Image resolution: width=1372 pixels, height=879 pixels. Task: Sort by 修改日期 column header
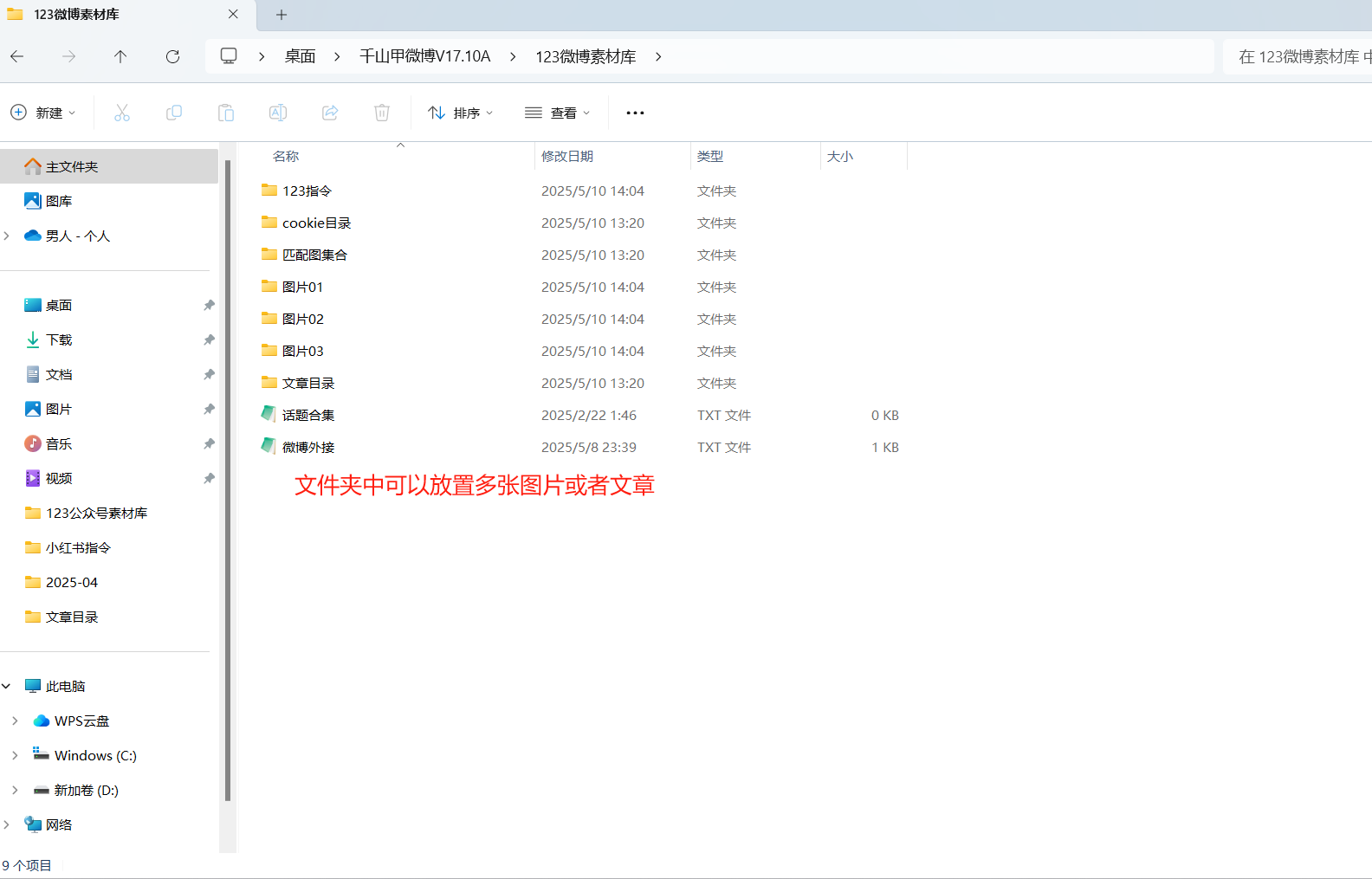click(x=567, y=156)
